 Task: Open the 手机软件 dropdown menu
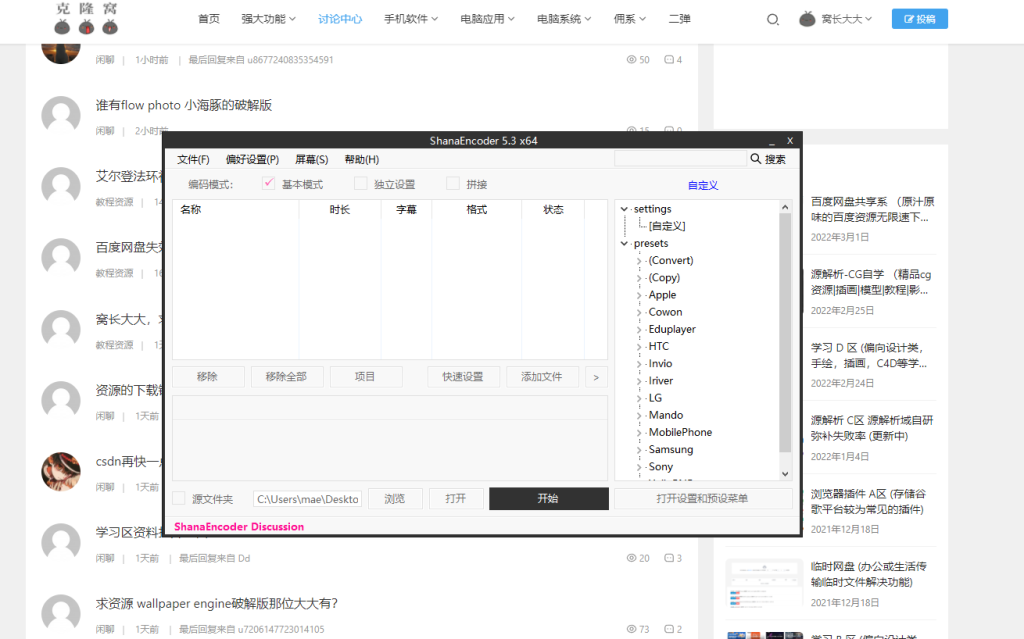pyautogui.click(x=411, y=19)
